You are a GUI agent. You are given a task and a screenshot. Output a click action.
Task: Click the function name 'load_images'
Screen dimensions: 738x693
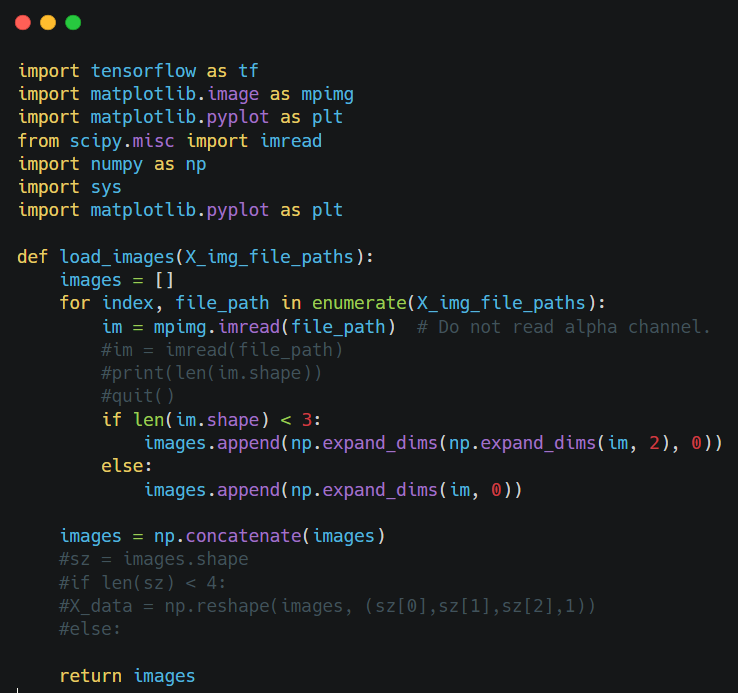point(117,257)
